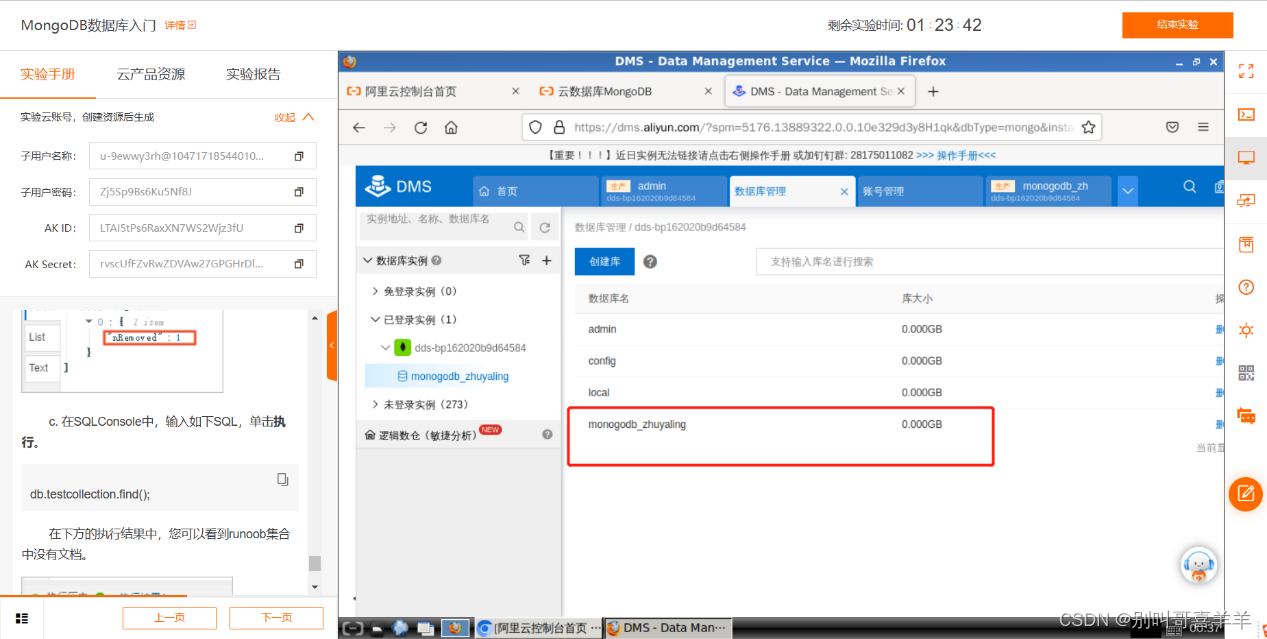This screenshot has width=1267, height=639.
Task: Refresh the instance list in sidebar
Action: (545, 227)
